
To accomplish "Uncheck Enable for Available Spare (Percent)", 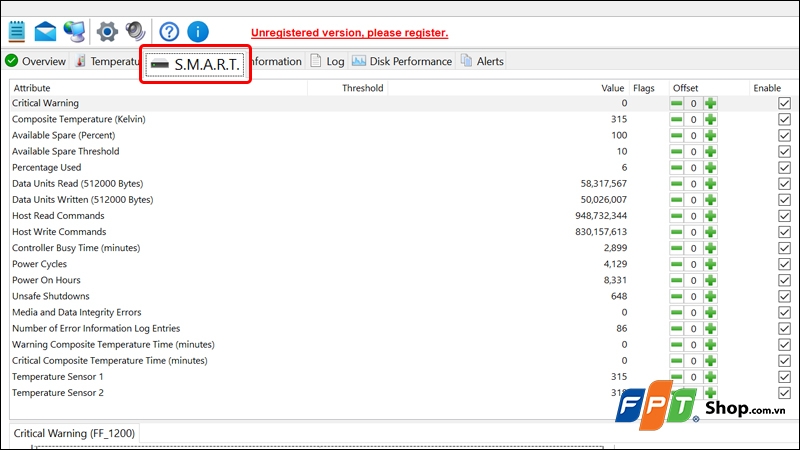I will 784,136.
